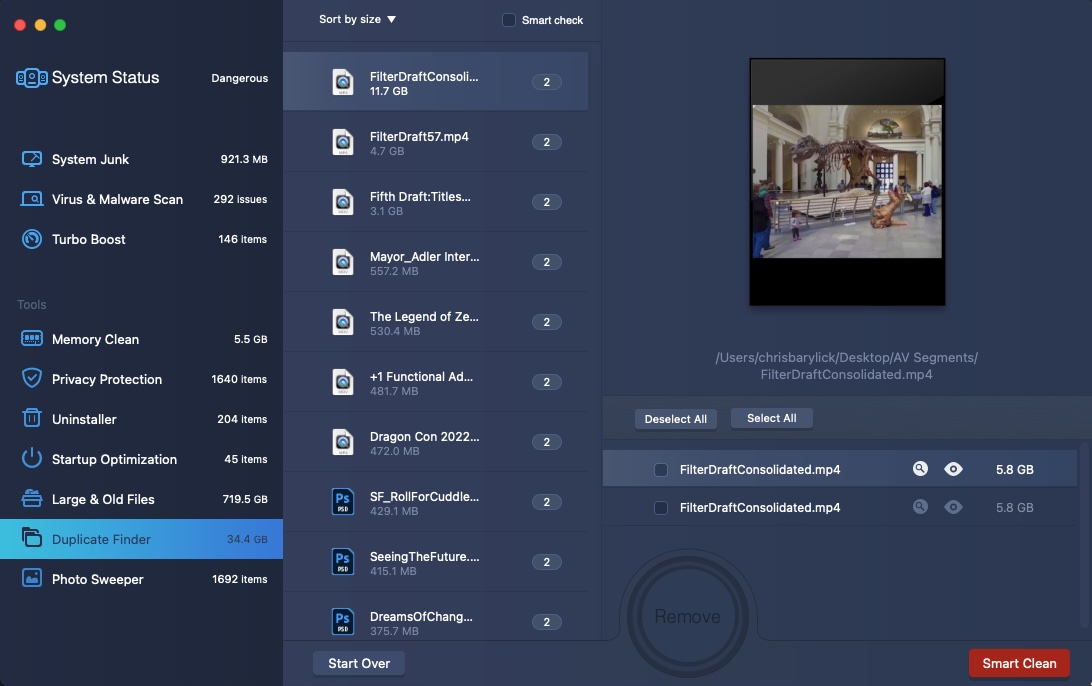Viewport: 1092px width, 686px height.
Task: Click the Start Over button
Action: point(359,663)
